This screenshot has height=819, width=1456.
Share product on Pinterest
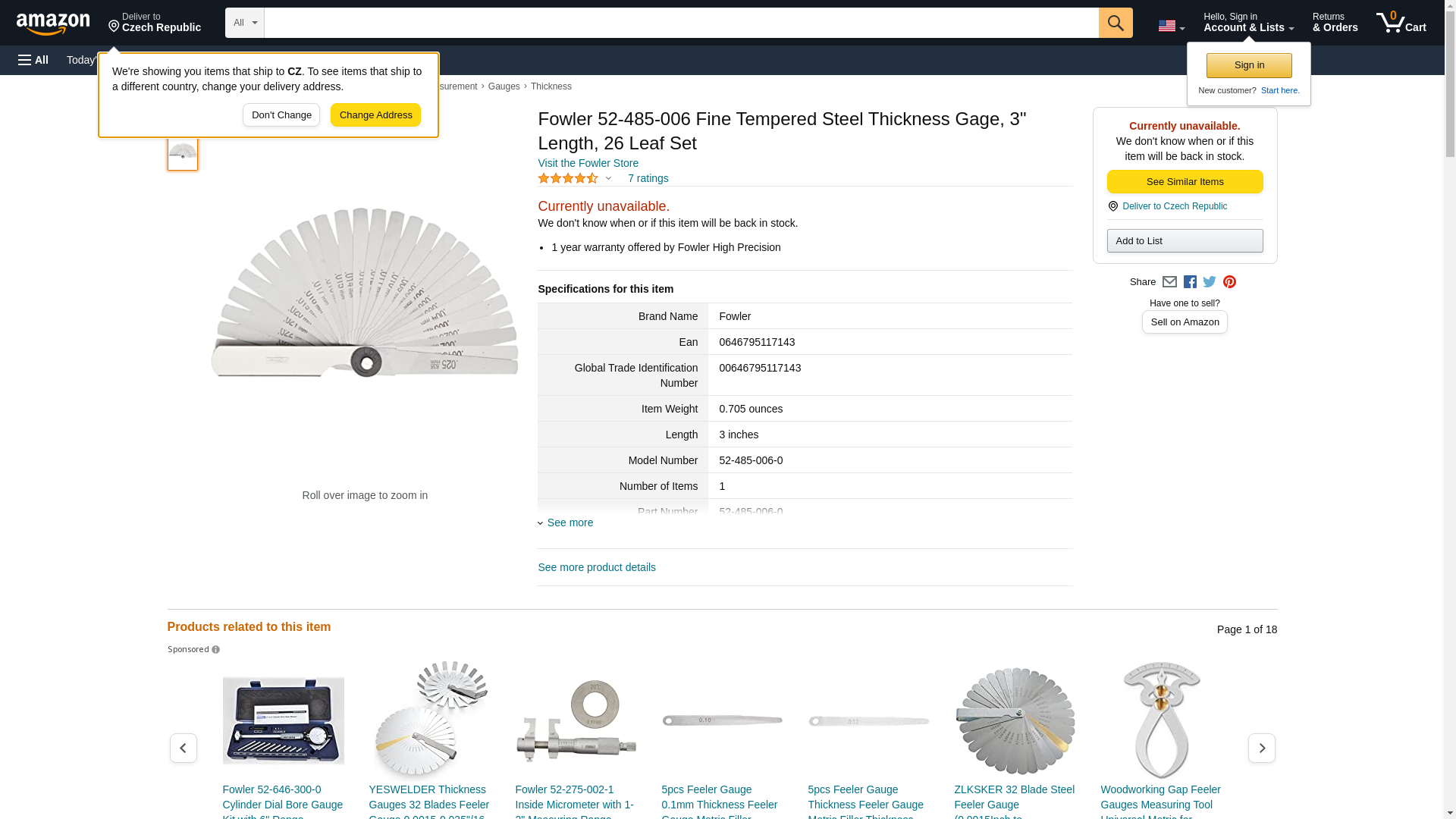click(x=1229, y=282)
